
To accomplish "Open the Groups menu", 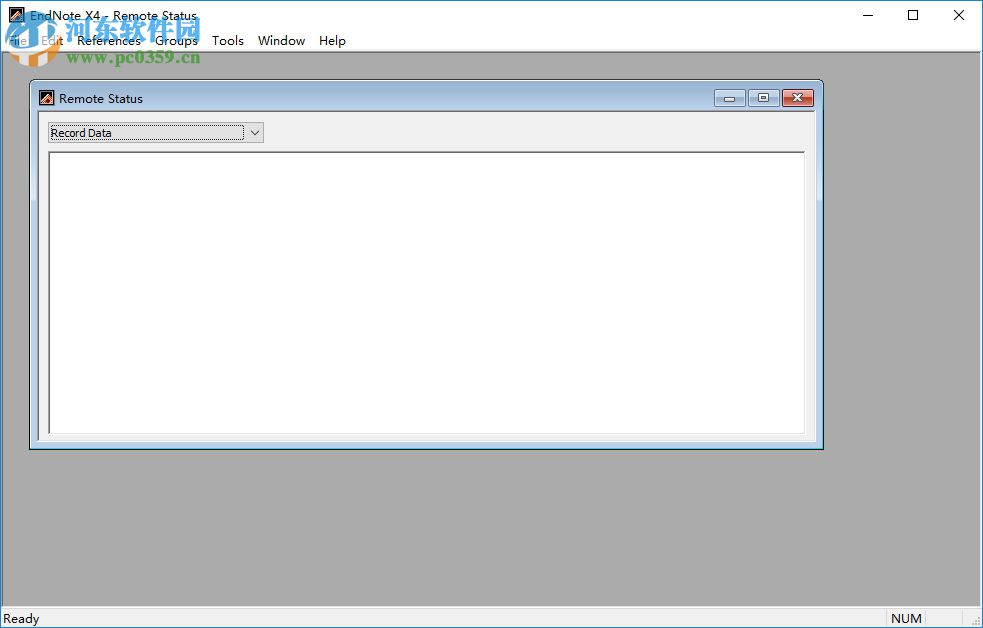I will (175, 41).
